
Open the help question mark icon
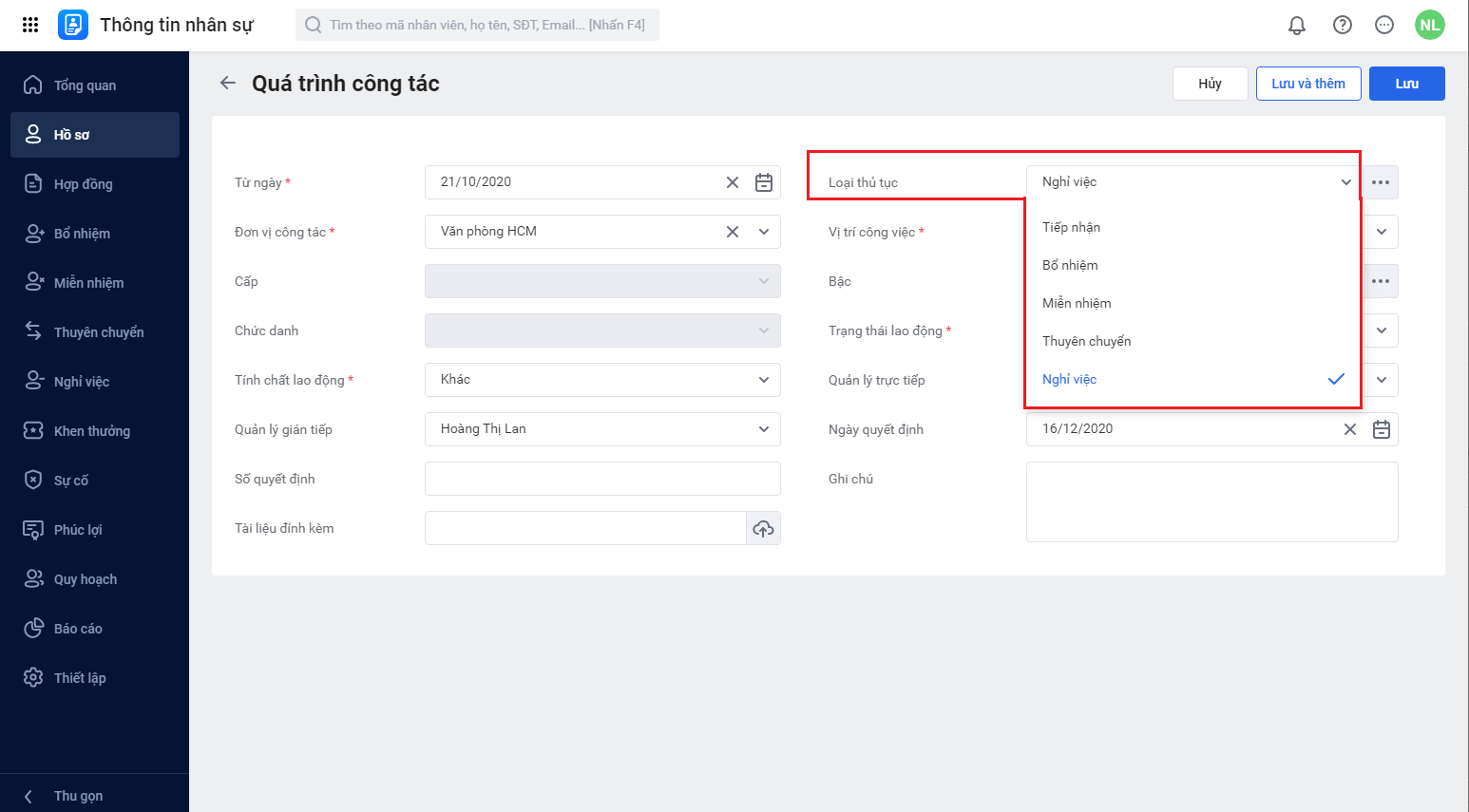tap(1343, 25)
